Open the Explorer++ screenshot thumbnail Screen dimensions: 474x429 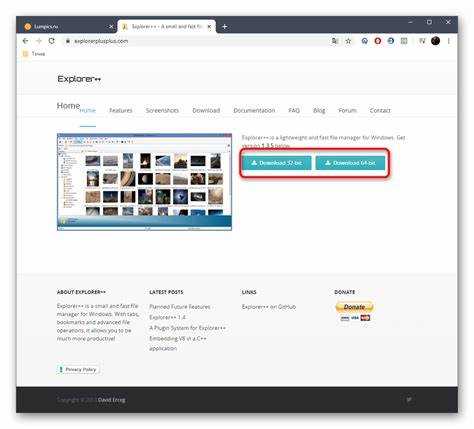pyautogui.click(x=144, y=182)
